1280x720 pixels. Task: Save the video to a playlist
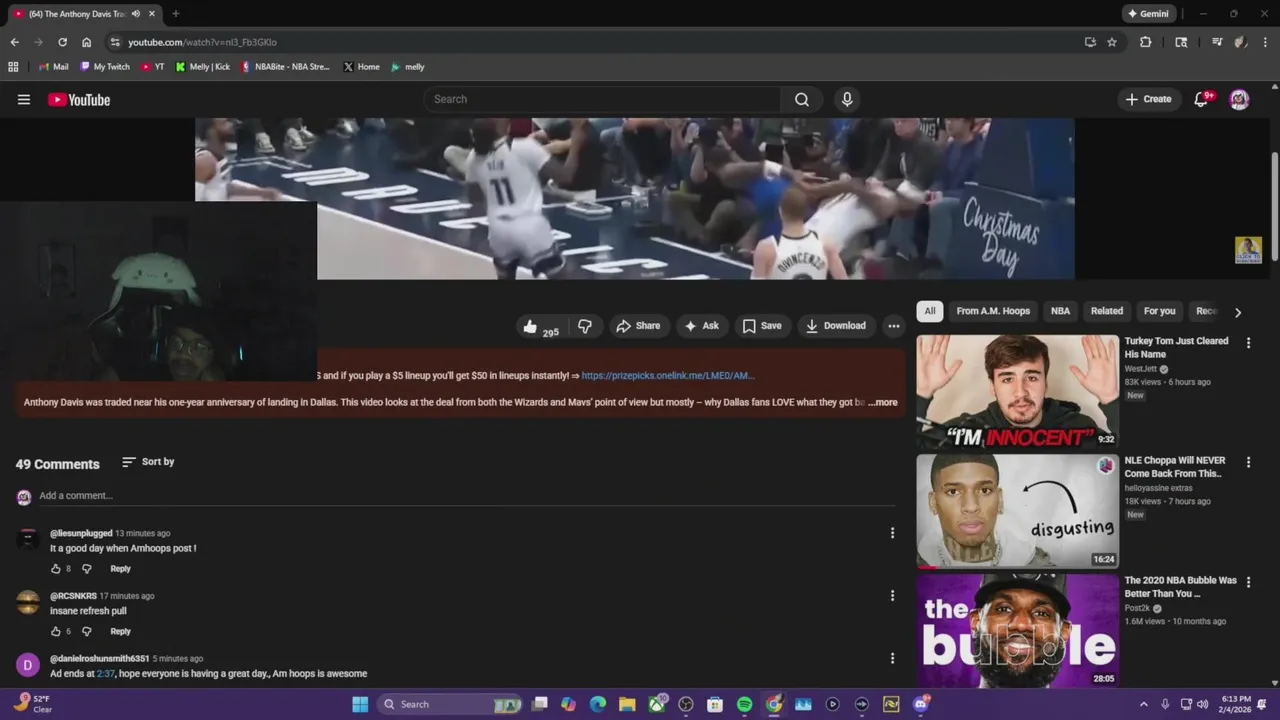[762, 326]
